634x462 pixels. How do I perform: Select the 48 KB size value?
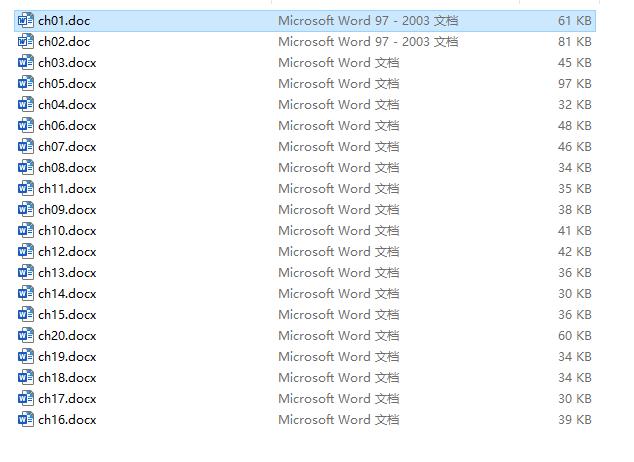(x=575, y=126)
